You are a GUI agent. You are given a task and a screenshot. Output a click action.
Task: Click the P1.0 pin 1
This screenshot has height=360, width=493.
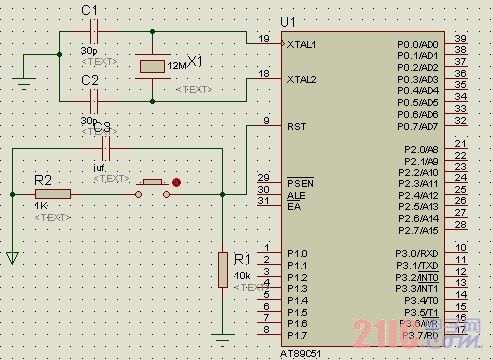pos(268,252)
